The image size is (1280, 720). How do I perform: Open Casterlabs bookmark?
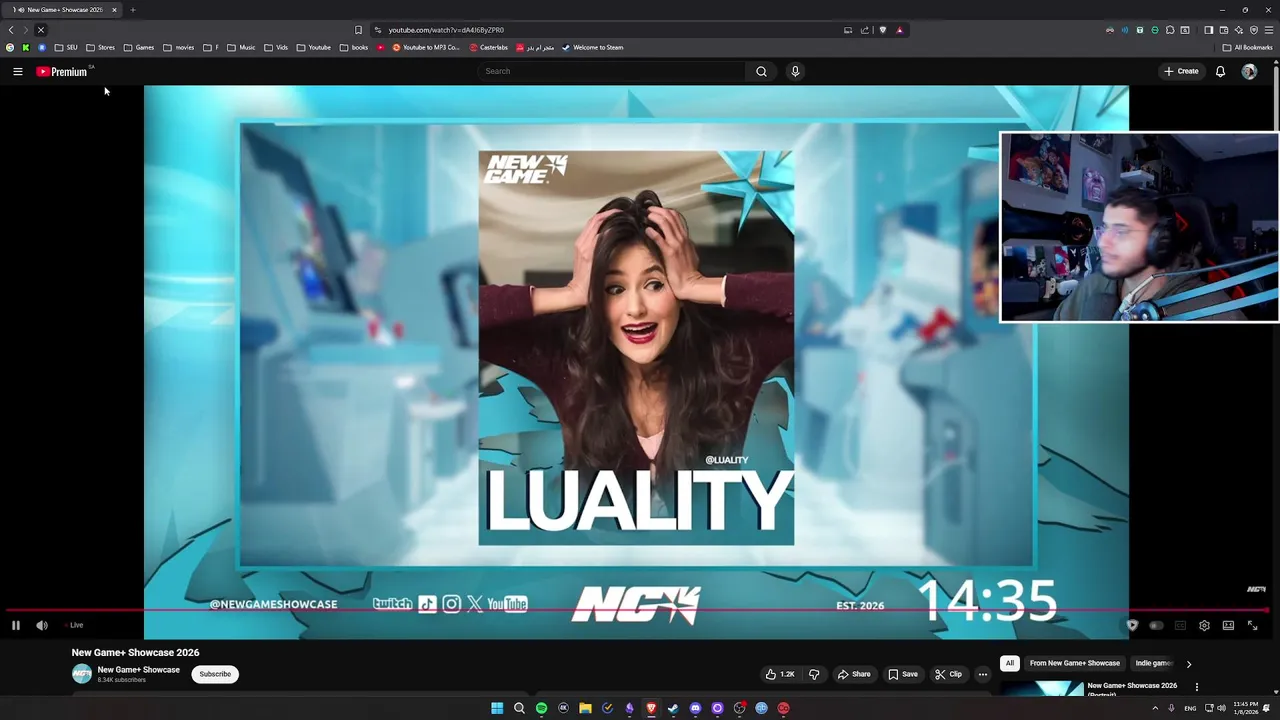pos(489,47)
